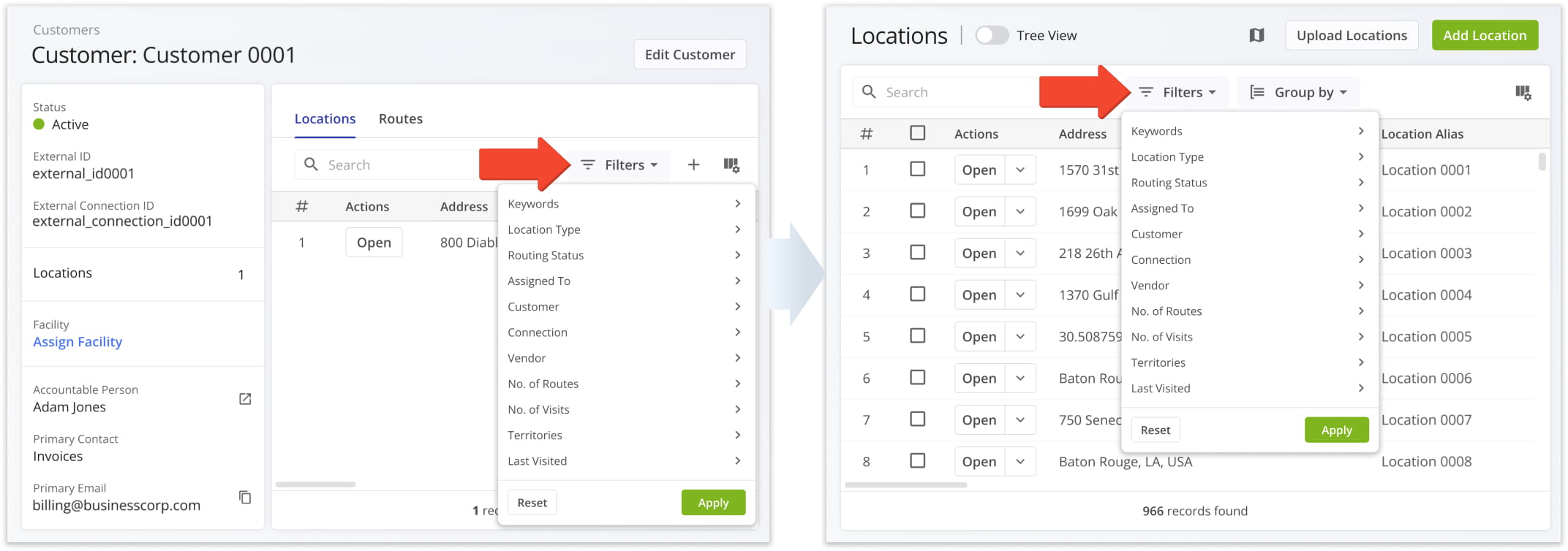This screenshot has width=1568, height=551.
Task: Check the select-all header checkbox
Action: [x=917, y=133]
